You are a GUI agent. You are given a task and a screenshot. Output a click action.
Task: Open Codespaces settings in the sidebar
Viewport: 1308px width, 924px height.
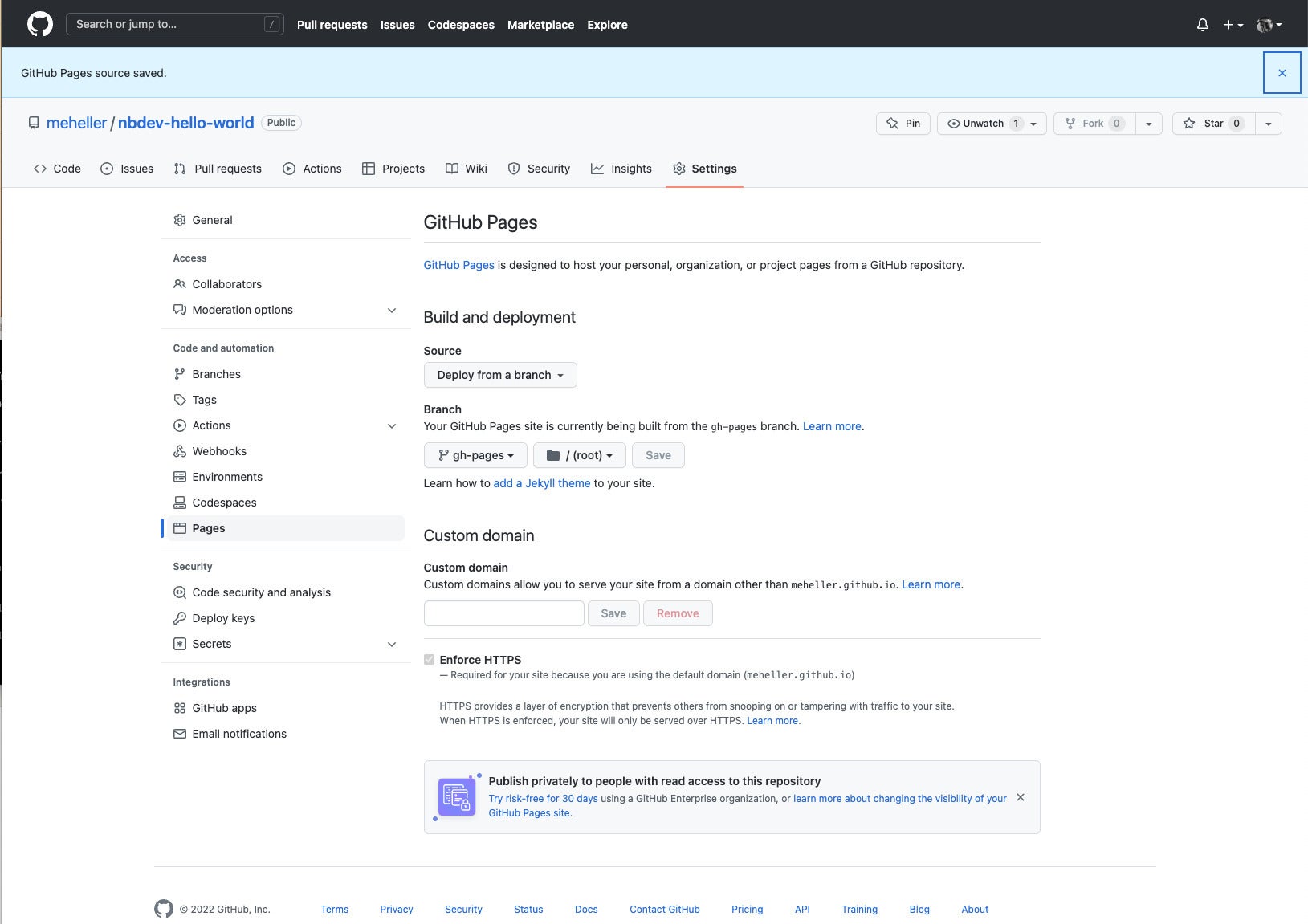pyautogui.click(x=286, y=503)
